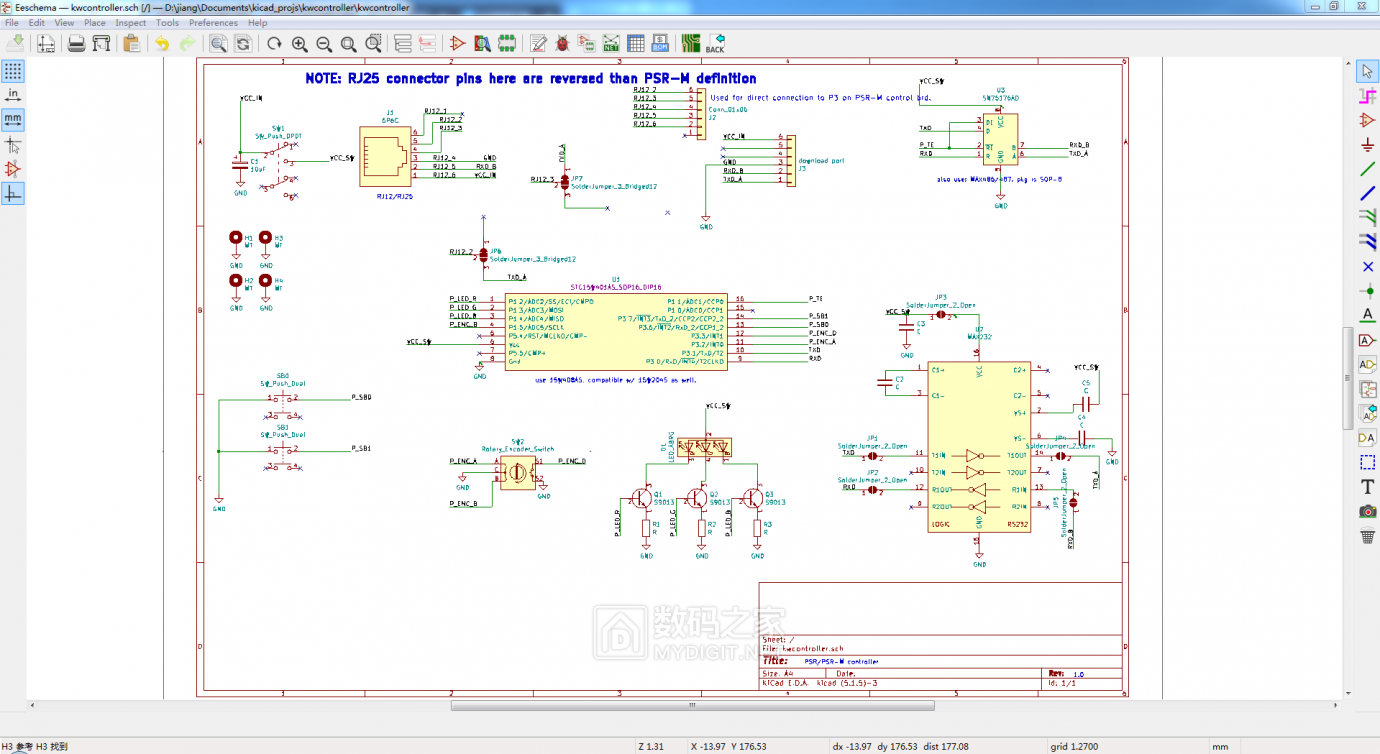This screenshot has height=754, width=1380.
Task: Select the place text tool
Action: pos(1367,488)
